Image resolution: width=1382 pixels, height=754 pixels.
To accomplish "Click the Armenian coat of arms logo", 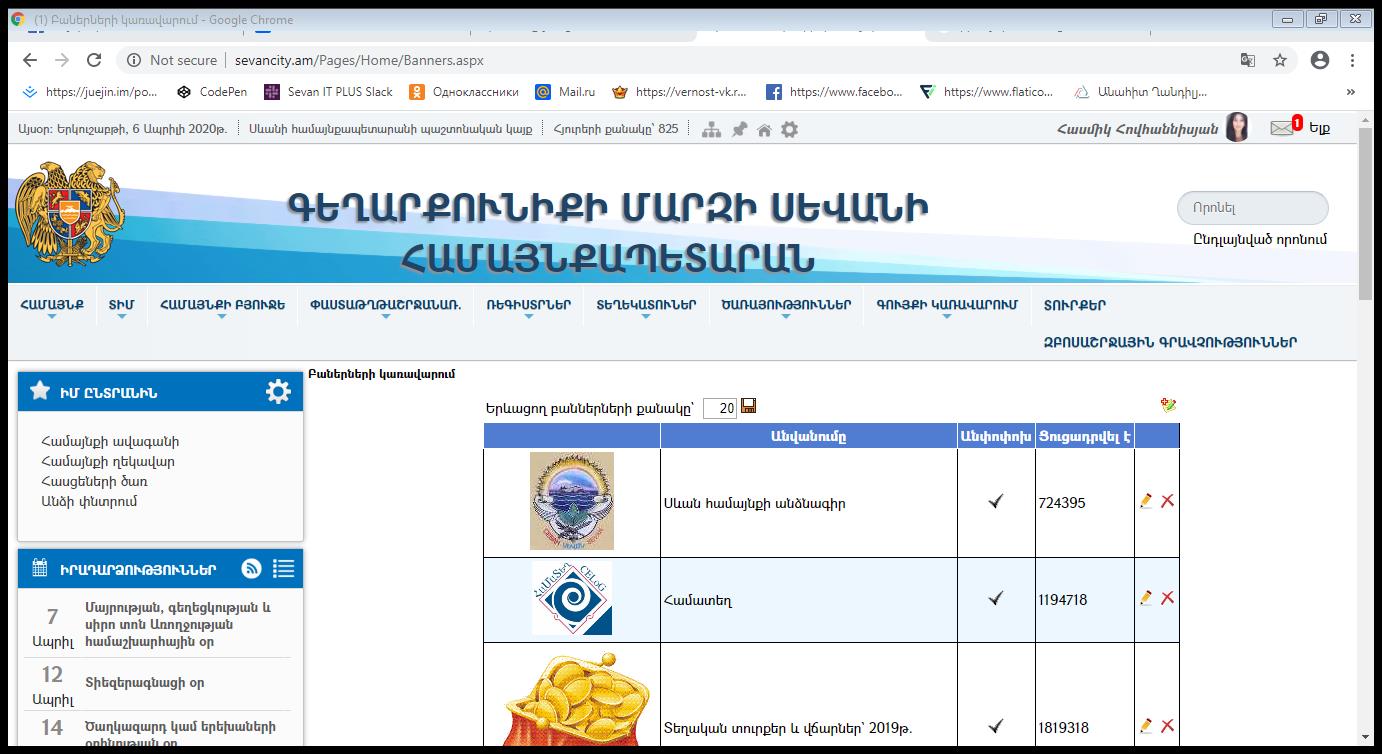I will click(71, 214).
